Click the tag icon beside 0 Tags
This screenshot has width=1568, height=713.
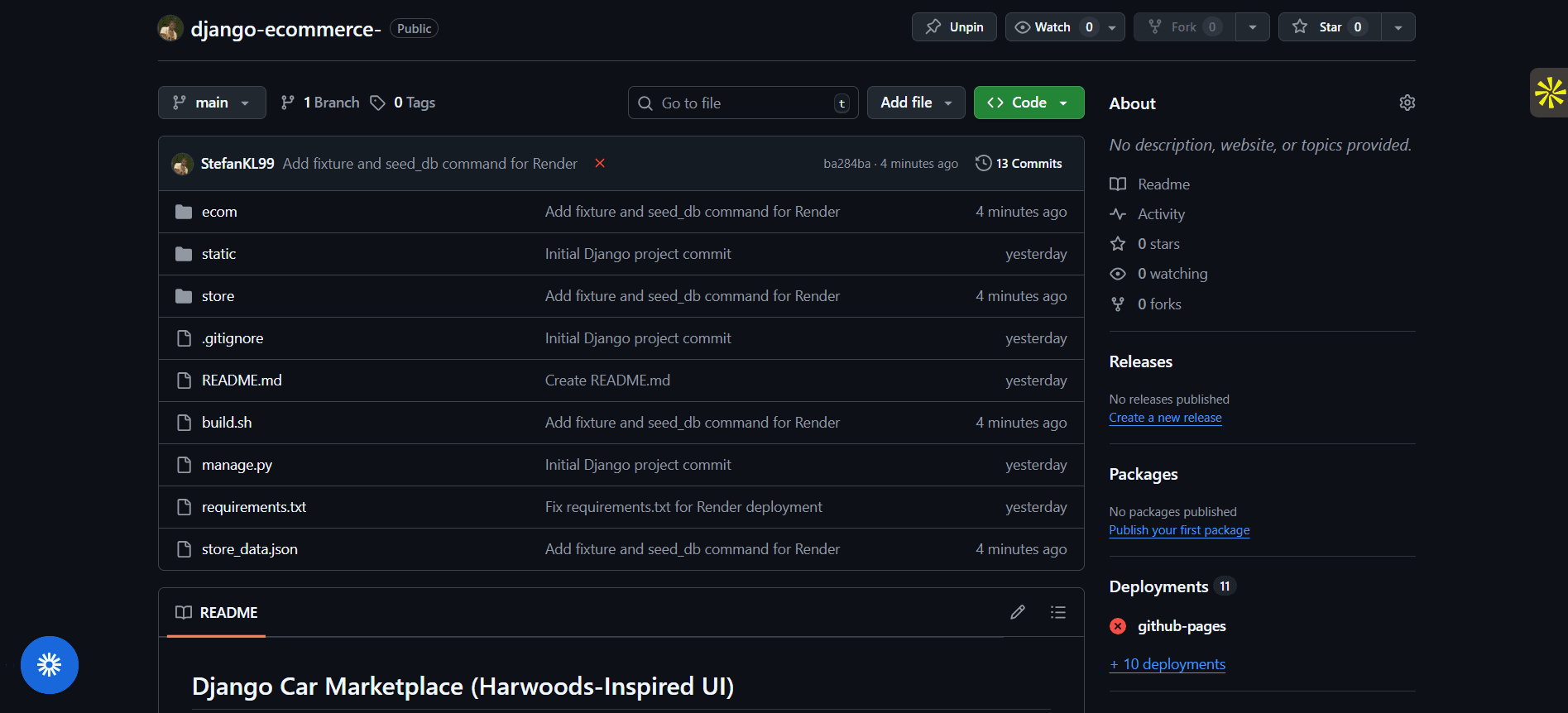pyautogui.click(x=377, y=103)
